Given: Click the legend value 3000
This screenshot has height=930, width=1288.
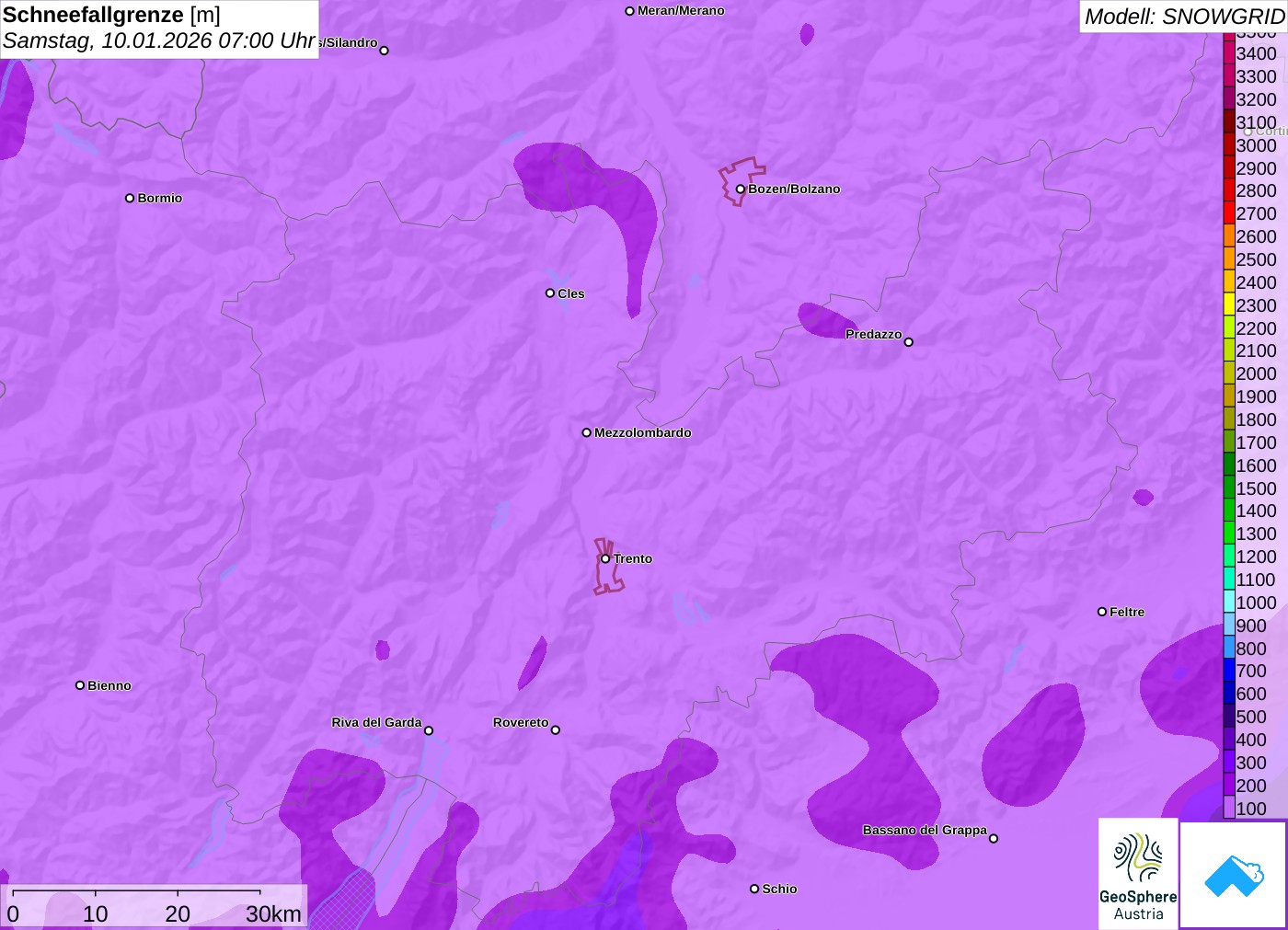Looking at the screenshot, I should (1256, 145).
